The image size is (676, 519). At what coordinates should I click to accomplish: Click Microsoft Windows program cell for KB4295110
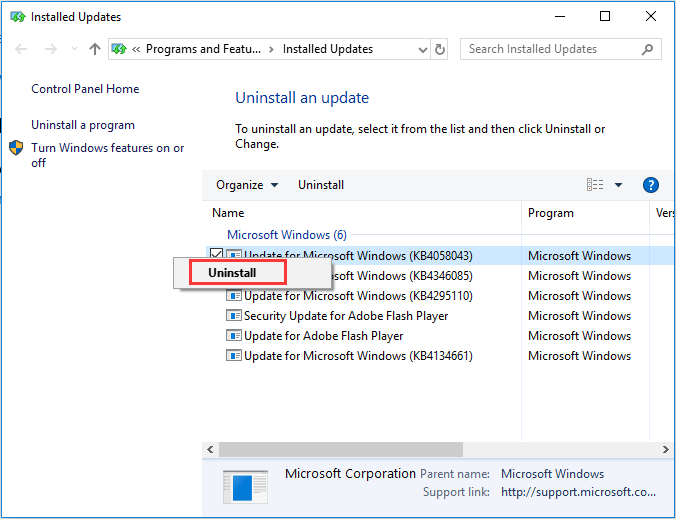(579, 296)
